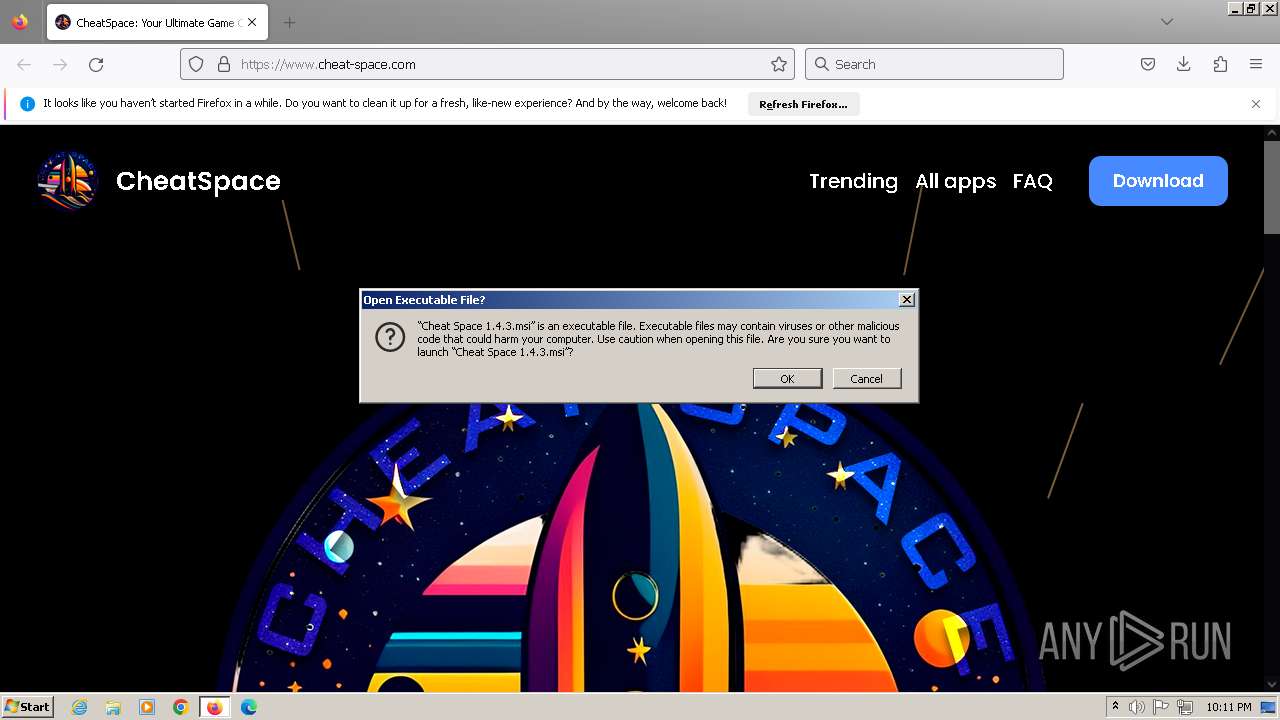Open the Trending nav link
This screenshot has width=1280, height=720.
point(853,181)
